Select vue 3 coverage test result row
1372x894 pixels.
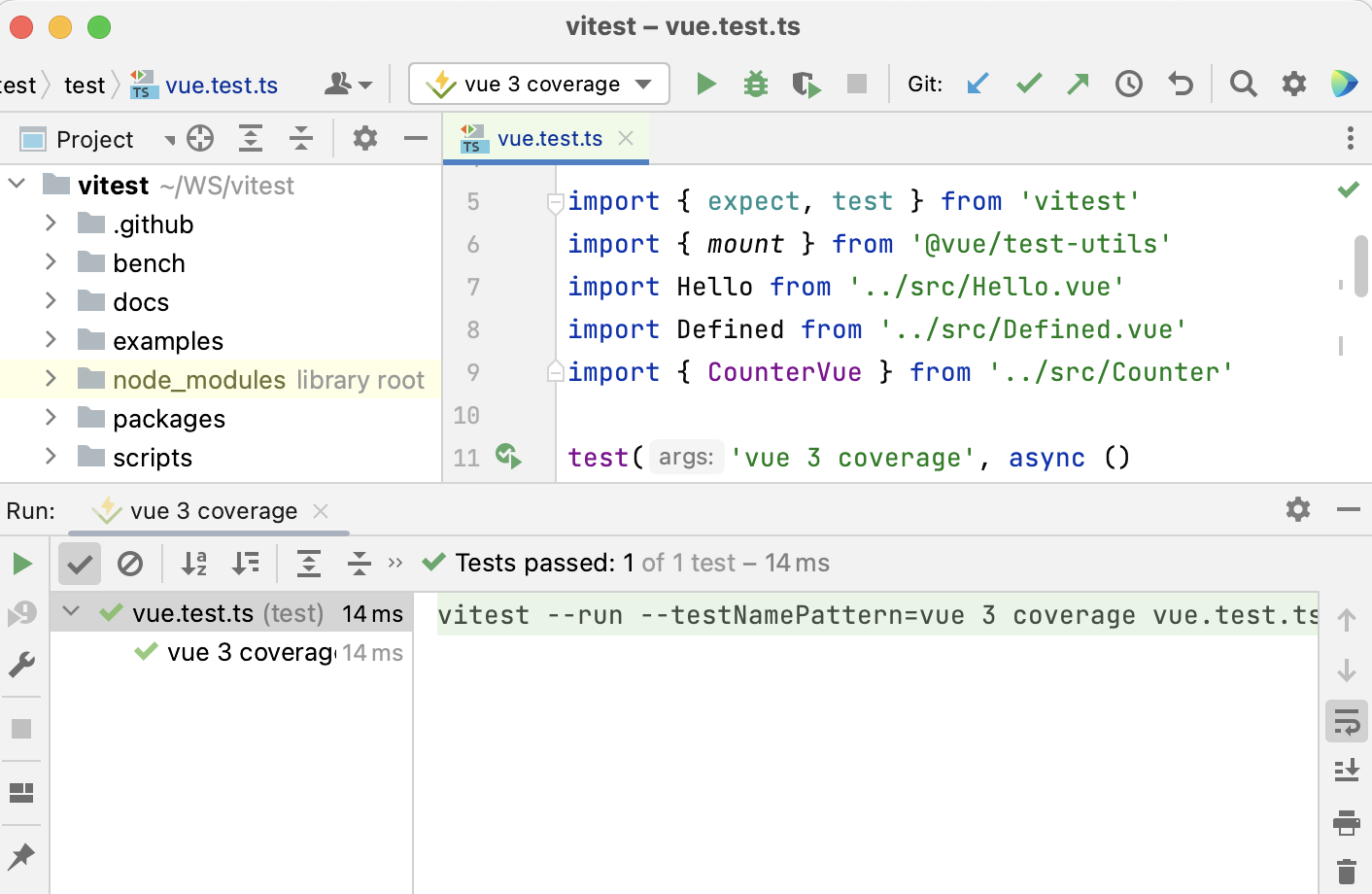pos(232,652)
